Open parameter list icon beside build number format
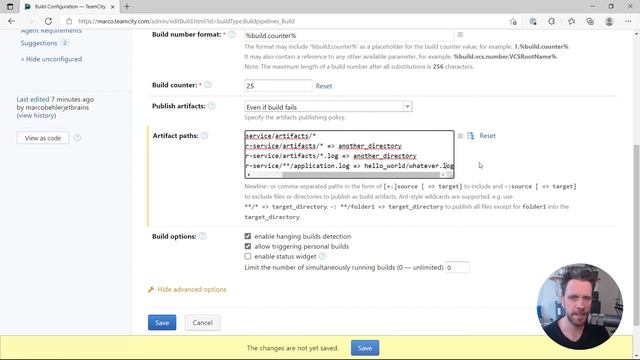The height and width of the screenshot is (360, 640). [x=460, y=35]
